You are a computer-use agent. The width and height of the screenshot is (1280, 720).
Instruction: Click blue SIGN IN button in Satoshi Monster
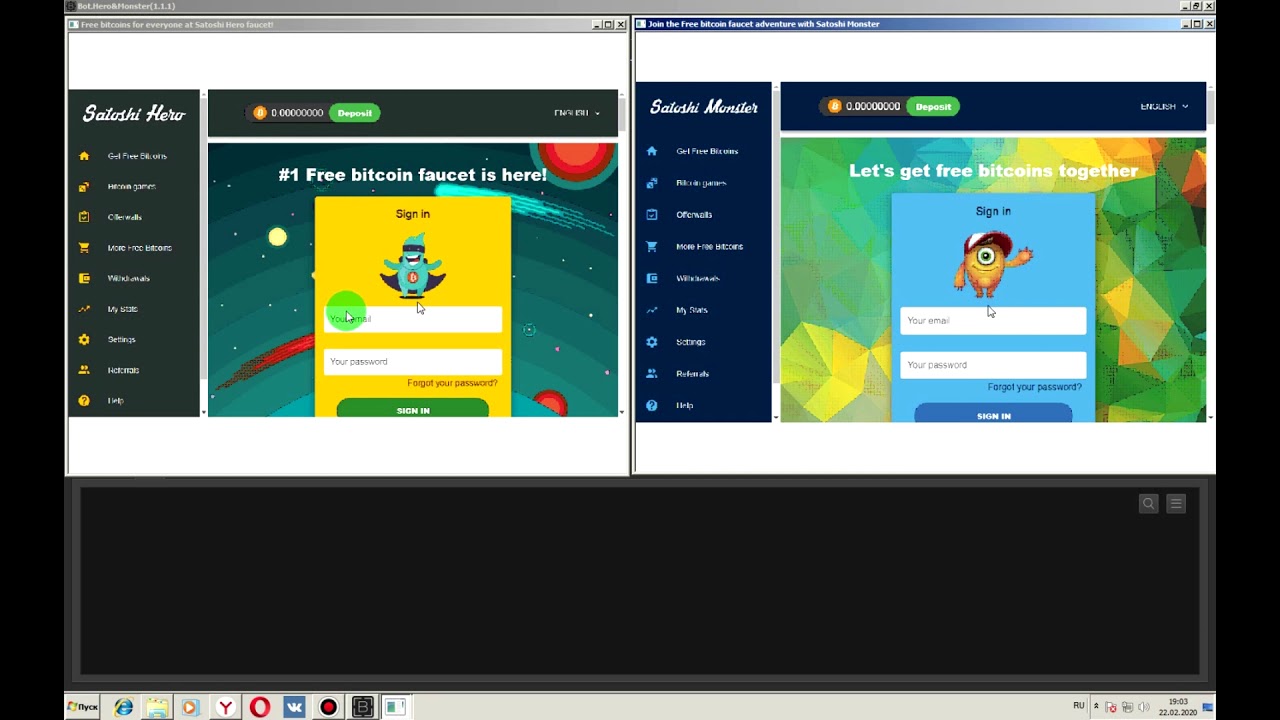[x=993, y=414]
